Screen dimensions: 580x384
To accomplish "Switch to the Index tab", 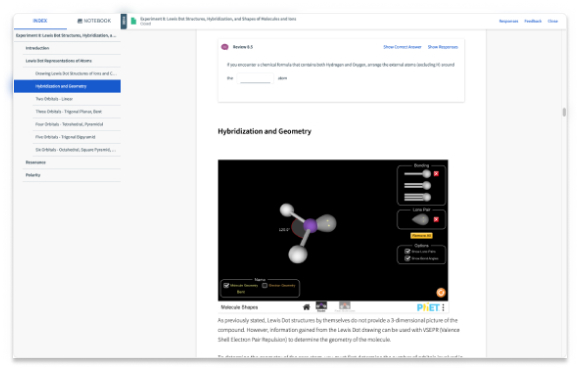I will coord(40,21).
